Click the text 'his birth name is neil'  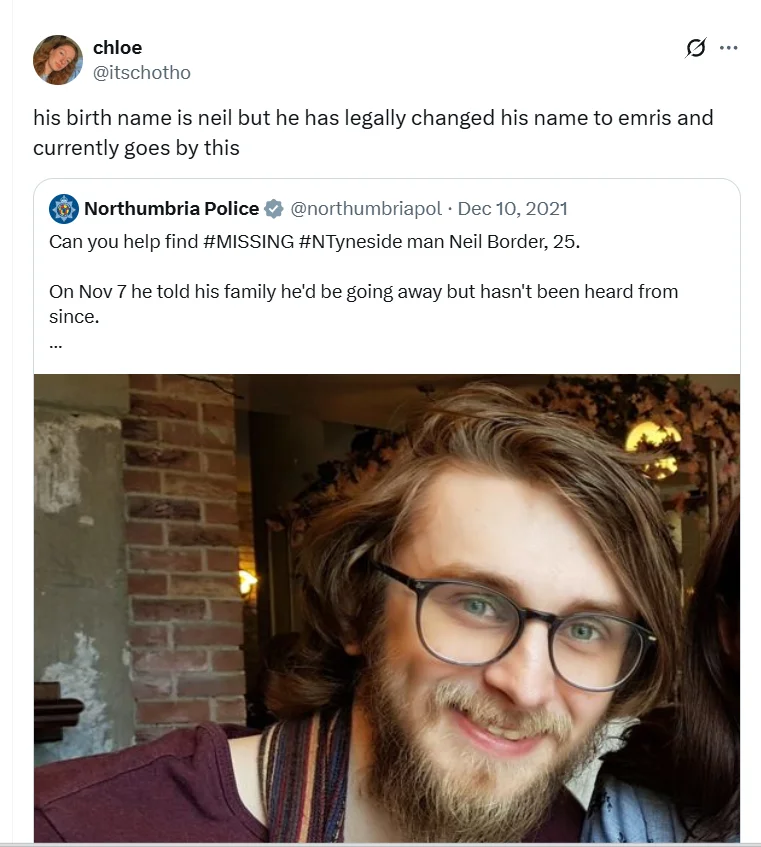[x=132, y=118]
